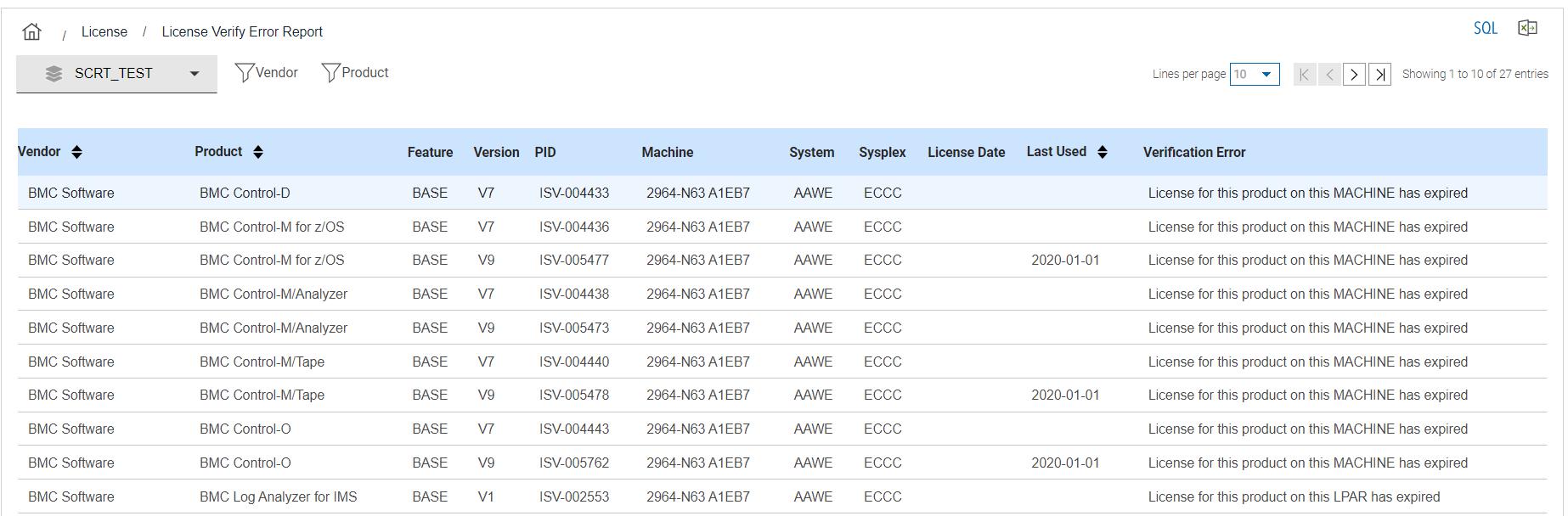The image size is (1568, 516).
Task: Go to first page arrow
Action: pos(1304,75)
